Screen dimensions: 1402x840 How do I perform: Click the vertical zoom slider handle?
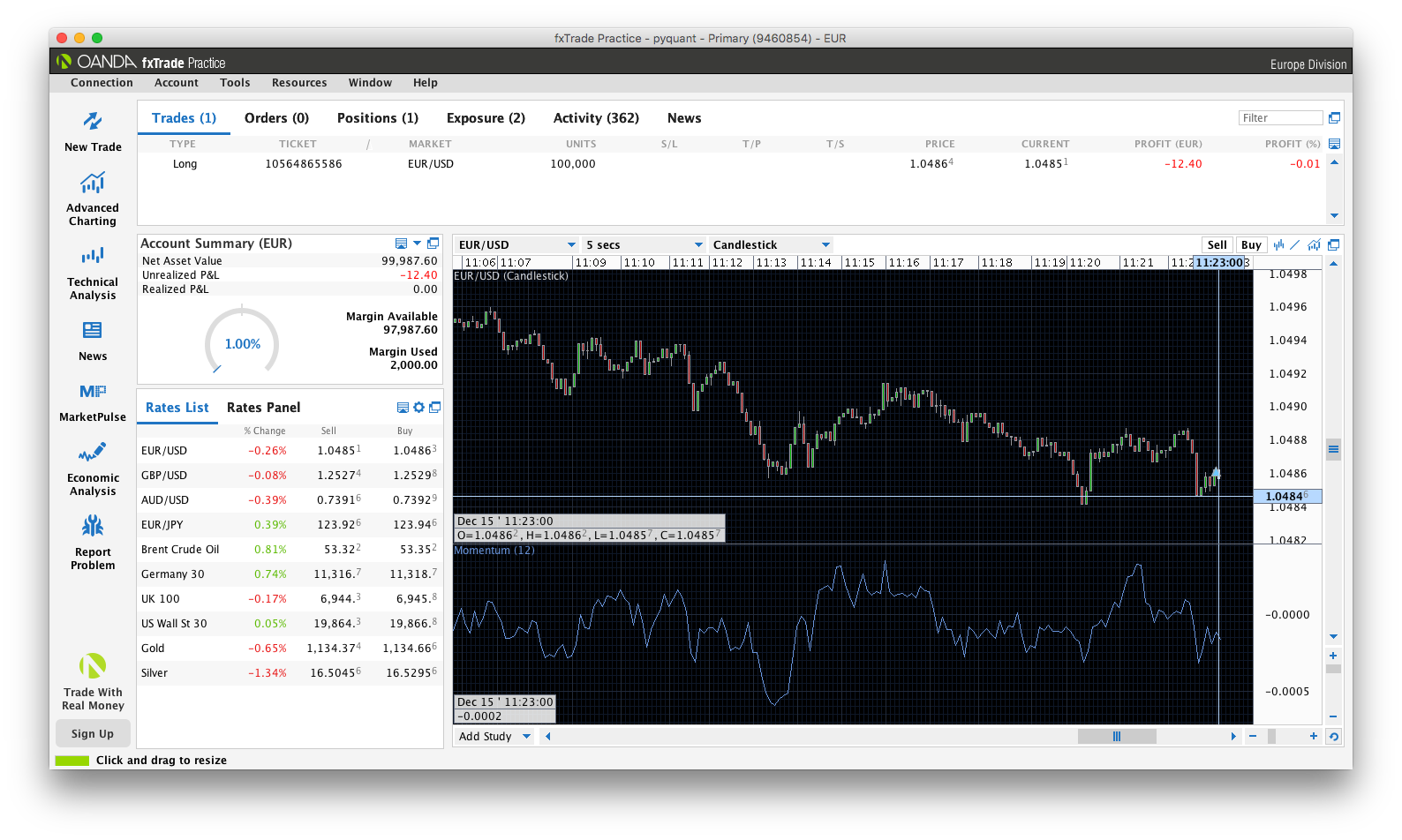pos(1333,669)
